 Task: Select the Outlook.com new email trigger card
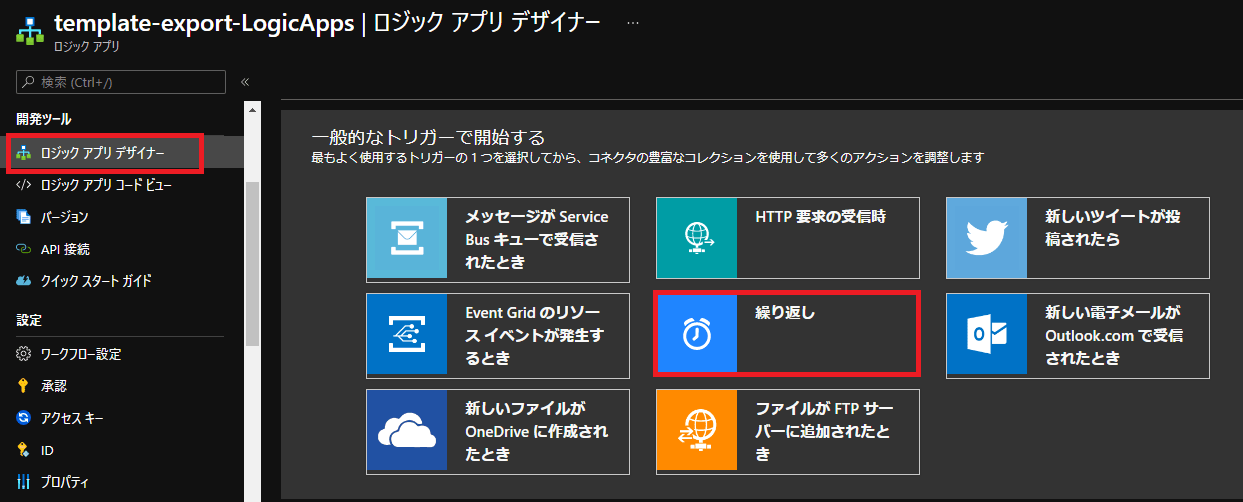(x=1078, y=335)
